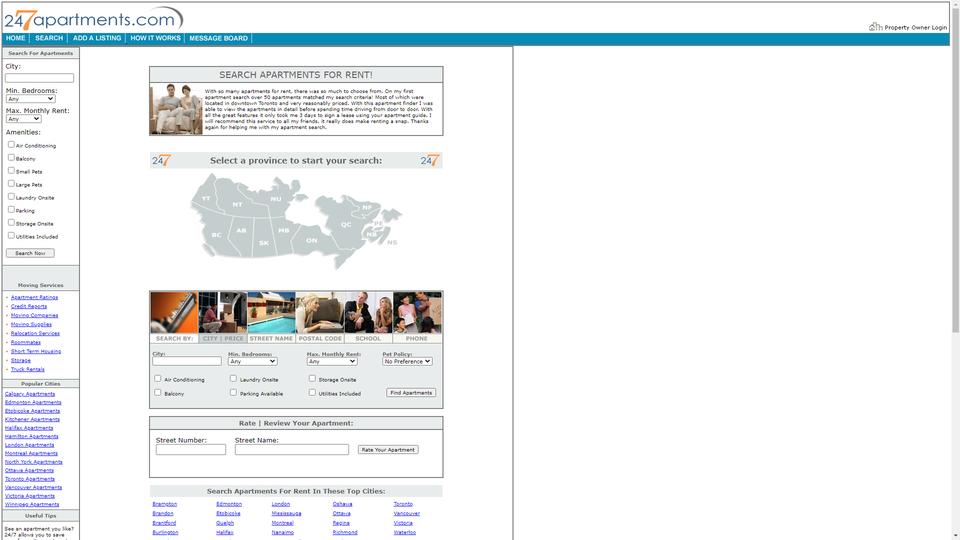This screenshot has width=960, height=540.
Task: Select Saskatchewan (SK) on the map
Action: coord(264,242)
